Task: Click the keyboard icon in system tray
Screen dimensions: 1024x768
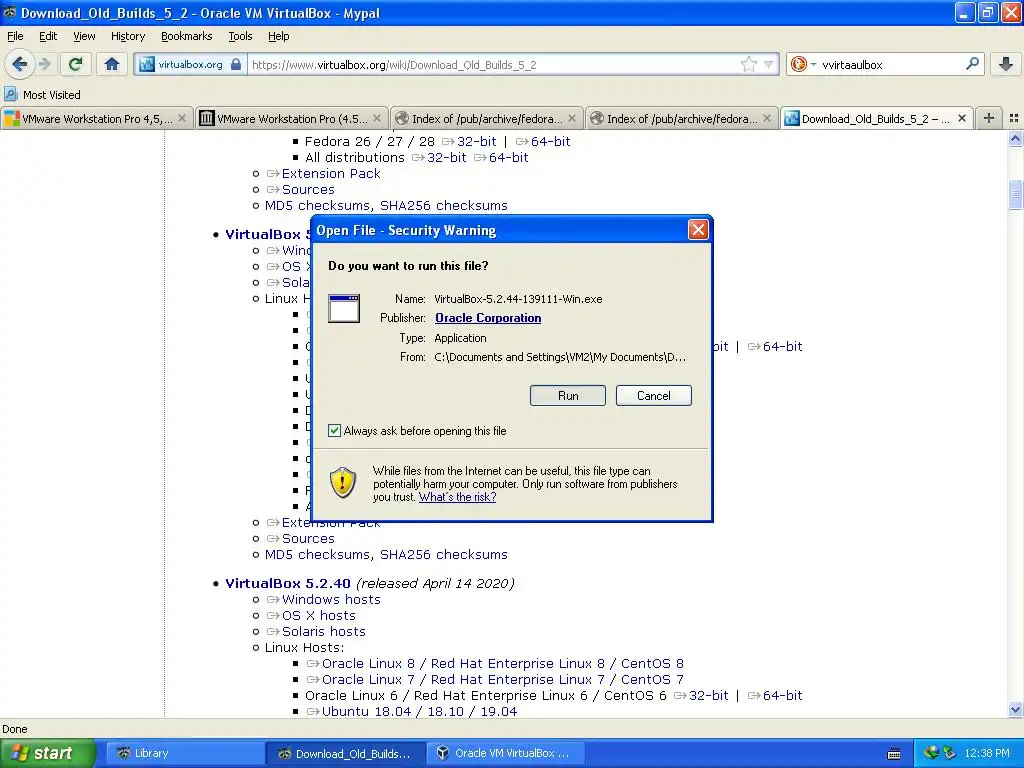Action: pos(894,754)
